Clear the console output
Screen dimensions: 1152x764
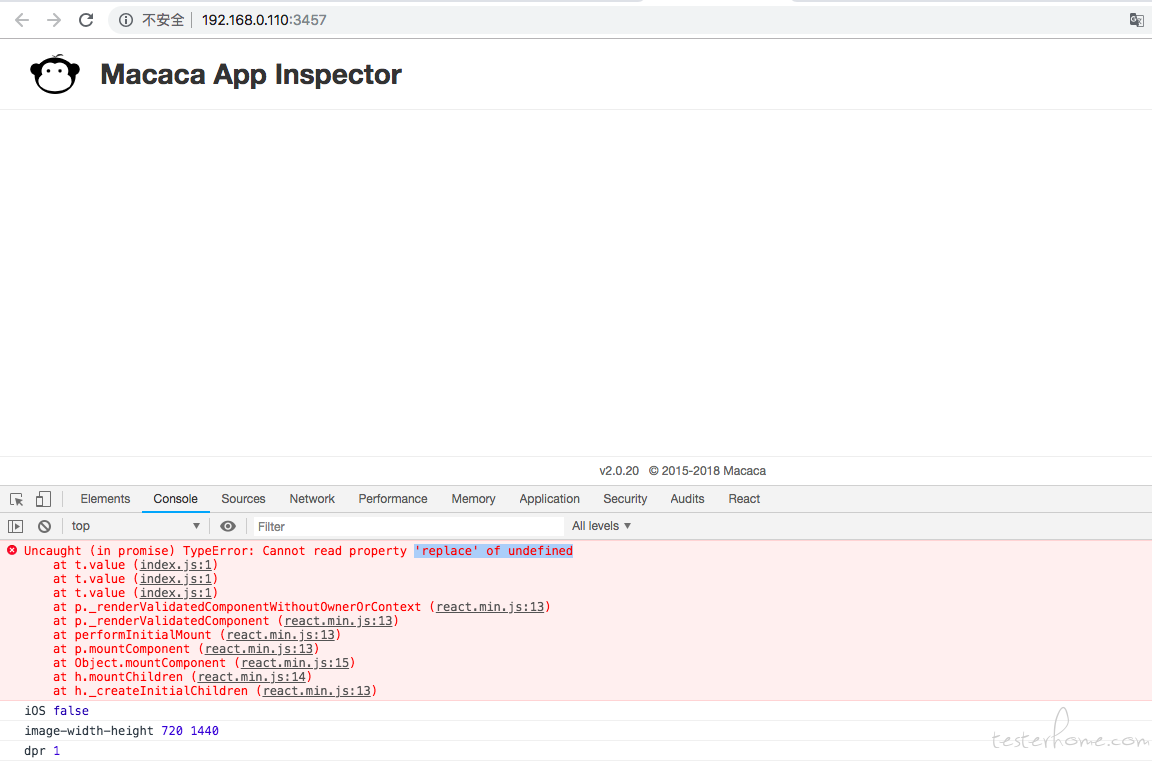(x=44, y=526)
